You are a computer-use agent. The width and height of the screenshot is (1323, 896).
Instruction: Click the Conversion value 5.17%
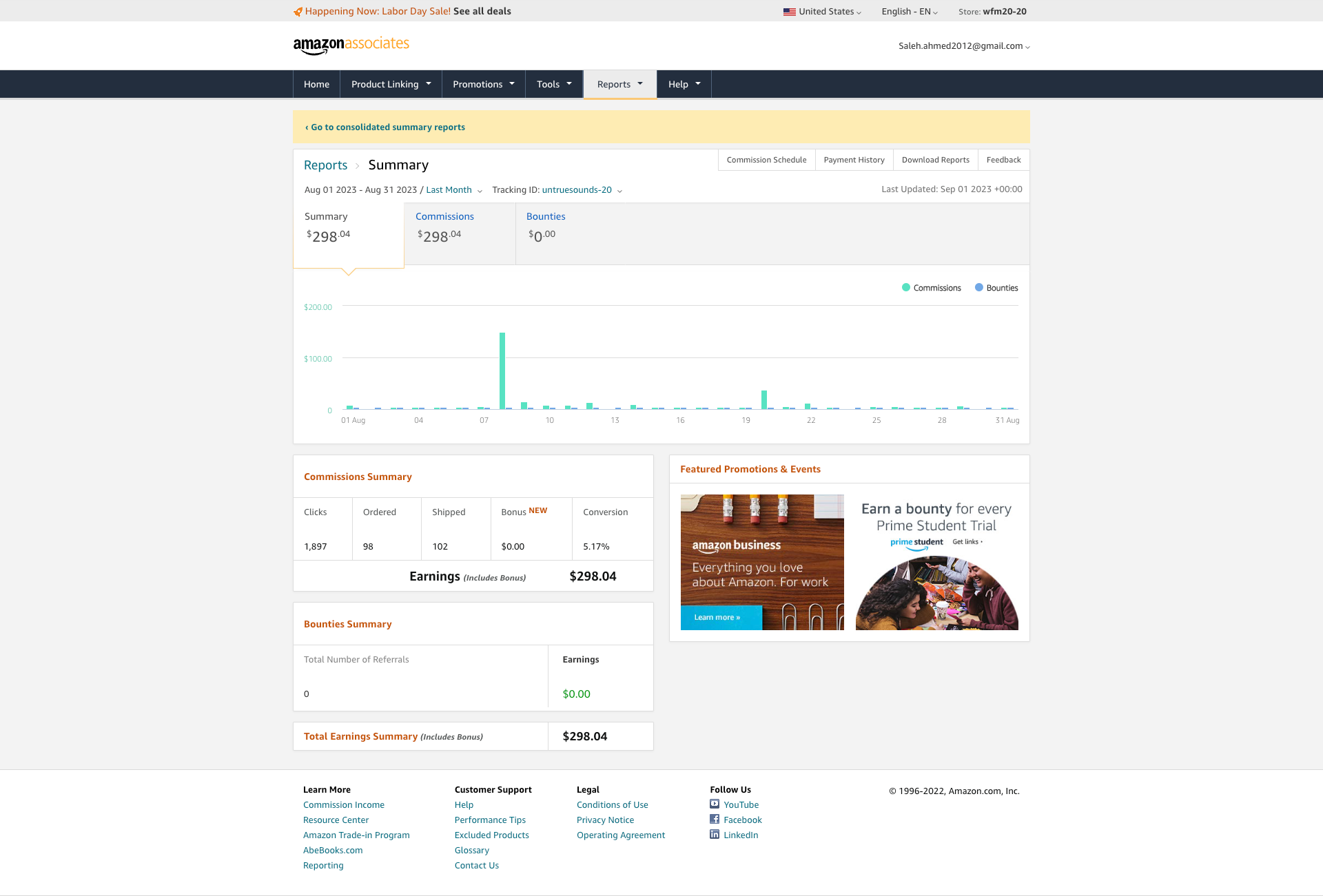coord(596,546)
